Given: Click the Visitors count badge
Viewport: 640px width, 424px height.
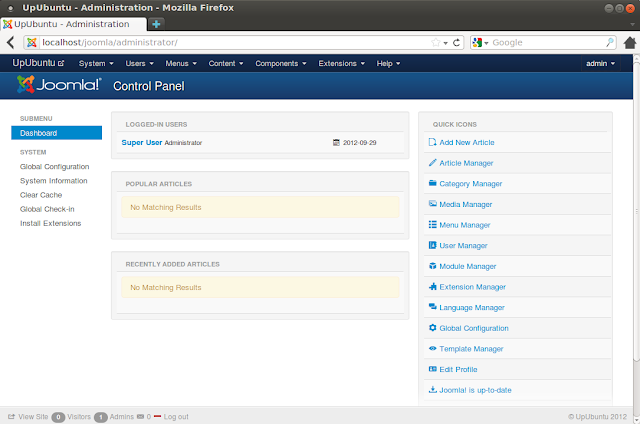Looking at the screenshot, I should (x=58, y=417).
